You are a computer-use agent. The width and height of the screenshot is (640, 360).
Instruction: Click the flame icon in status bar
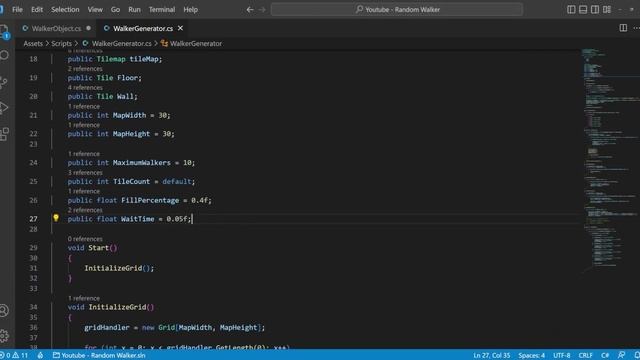pos(40,356)
